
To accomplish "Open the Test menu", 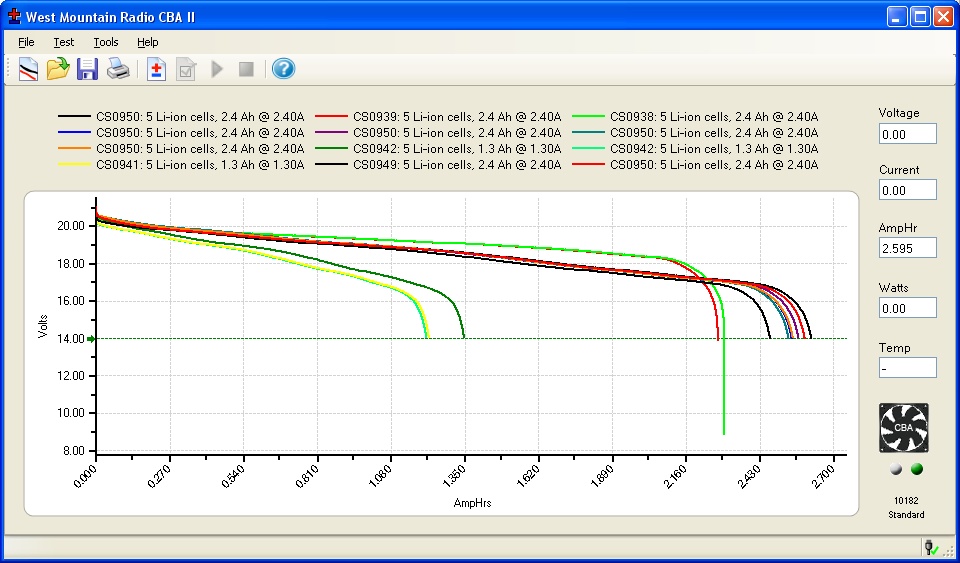I will (64, 42).
